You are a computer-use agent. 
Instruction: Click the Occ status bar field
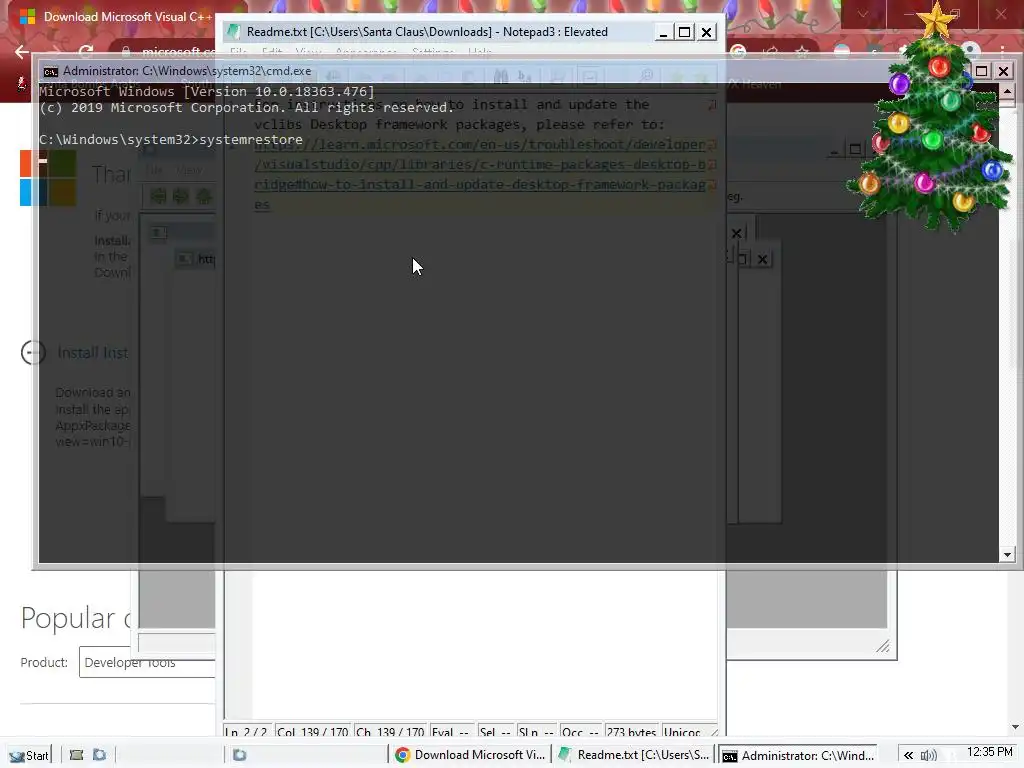[x=580, y=732]
